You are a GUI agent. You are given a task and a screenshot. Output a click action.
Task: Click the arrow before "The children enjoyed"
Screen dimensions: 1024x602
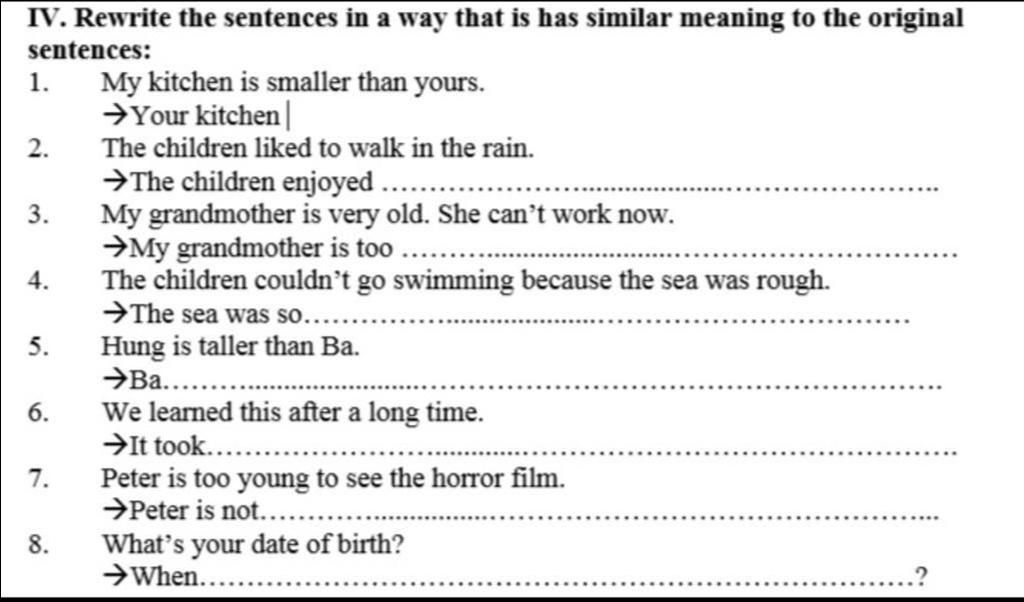tap(116, 183)
